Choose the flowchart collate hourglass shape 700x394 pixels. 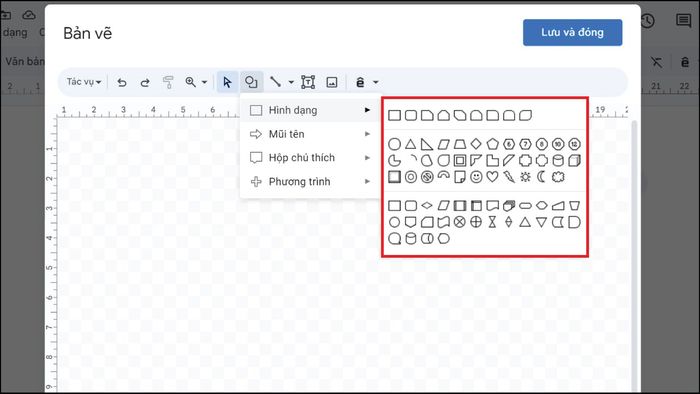coord(492,222)
